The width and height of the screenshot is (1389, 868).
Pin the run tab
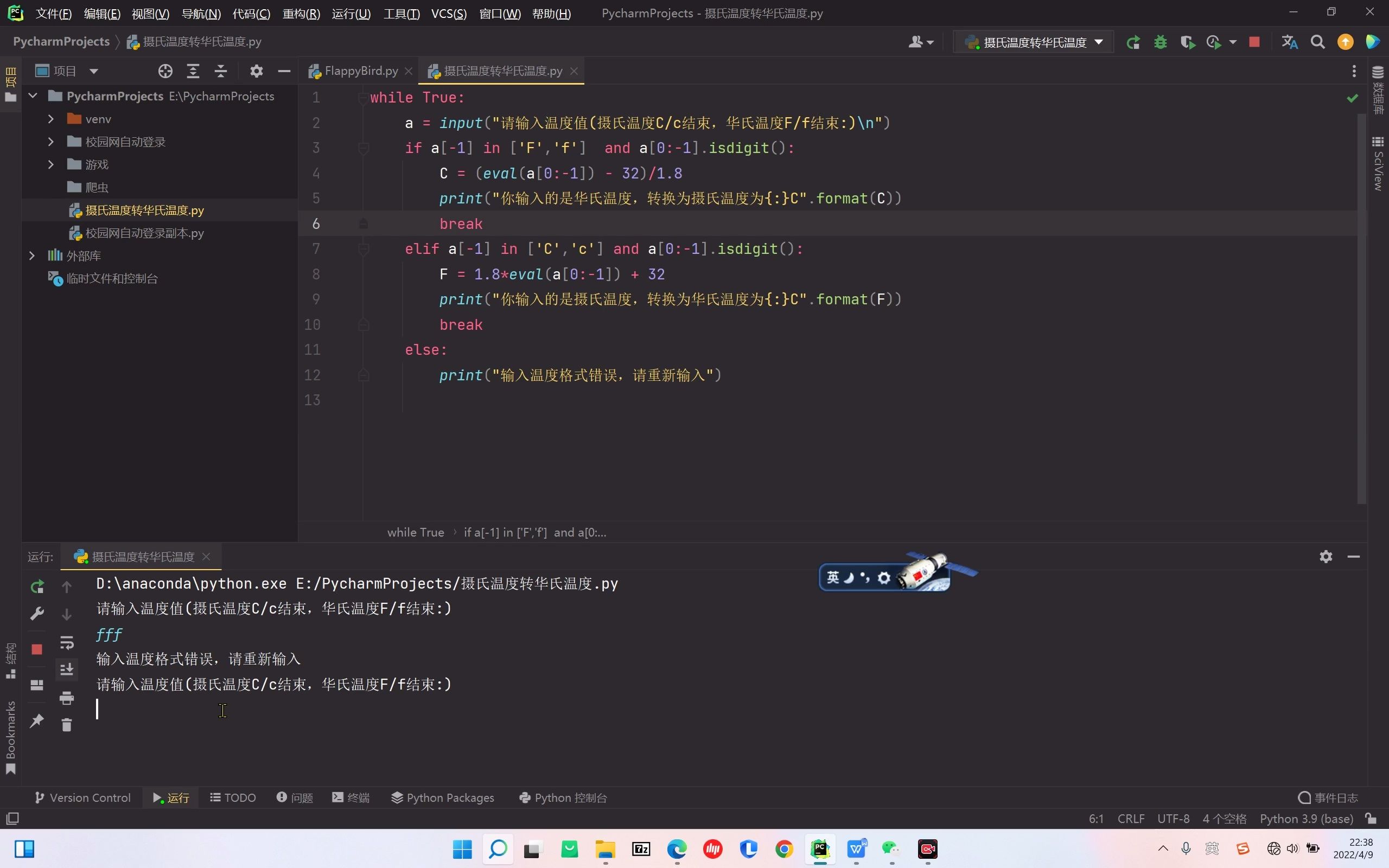[37, 720]
